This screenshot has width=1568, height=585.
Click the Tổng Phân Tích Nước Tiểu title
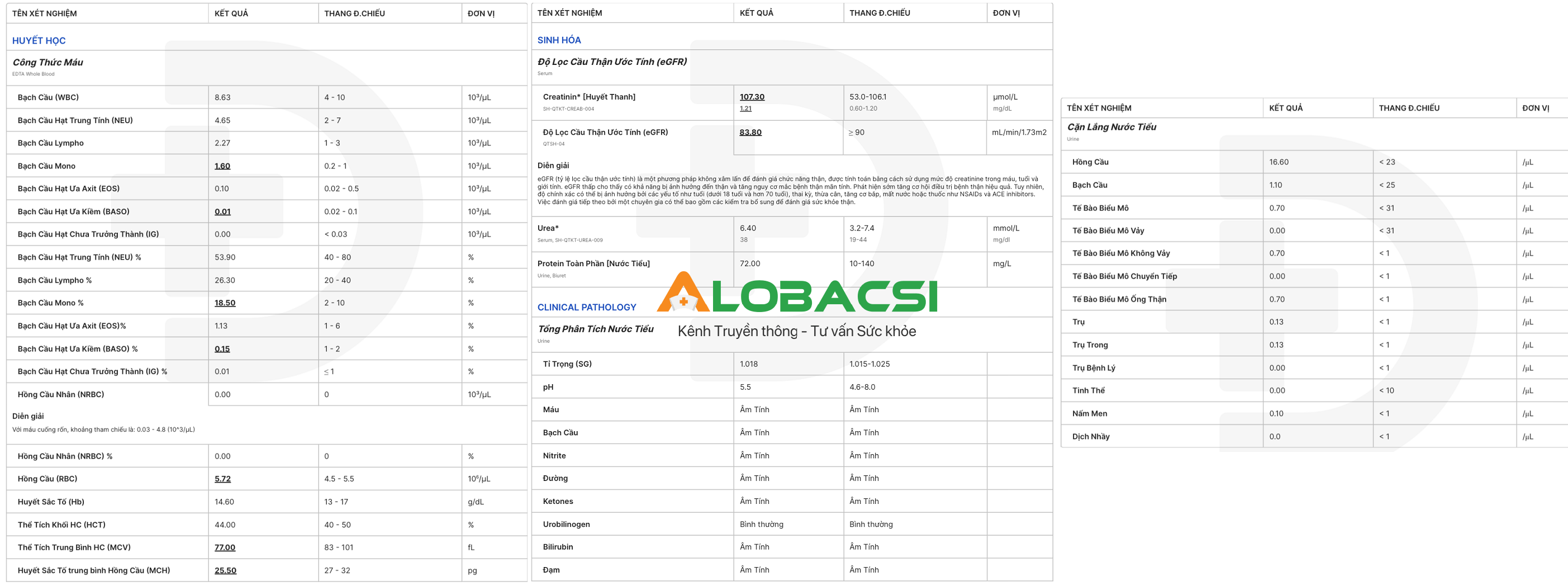click(595, 329)
